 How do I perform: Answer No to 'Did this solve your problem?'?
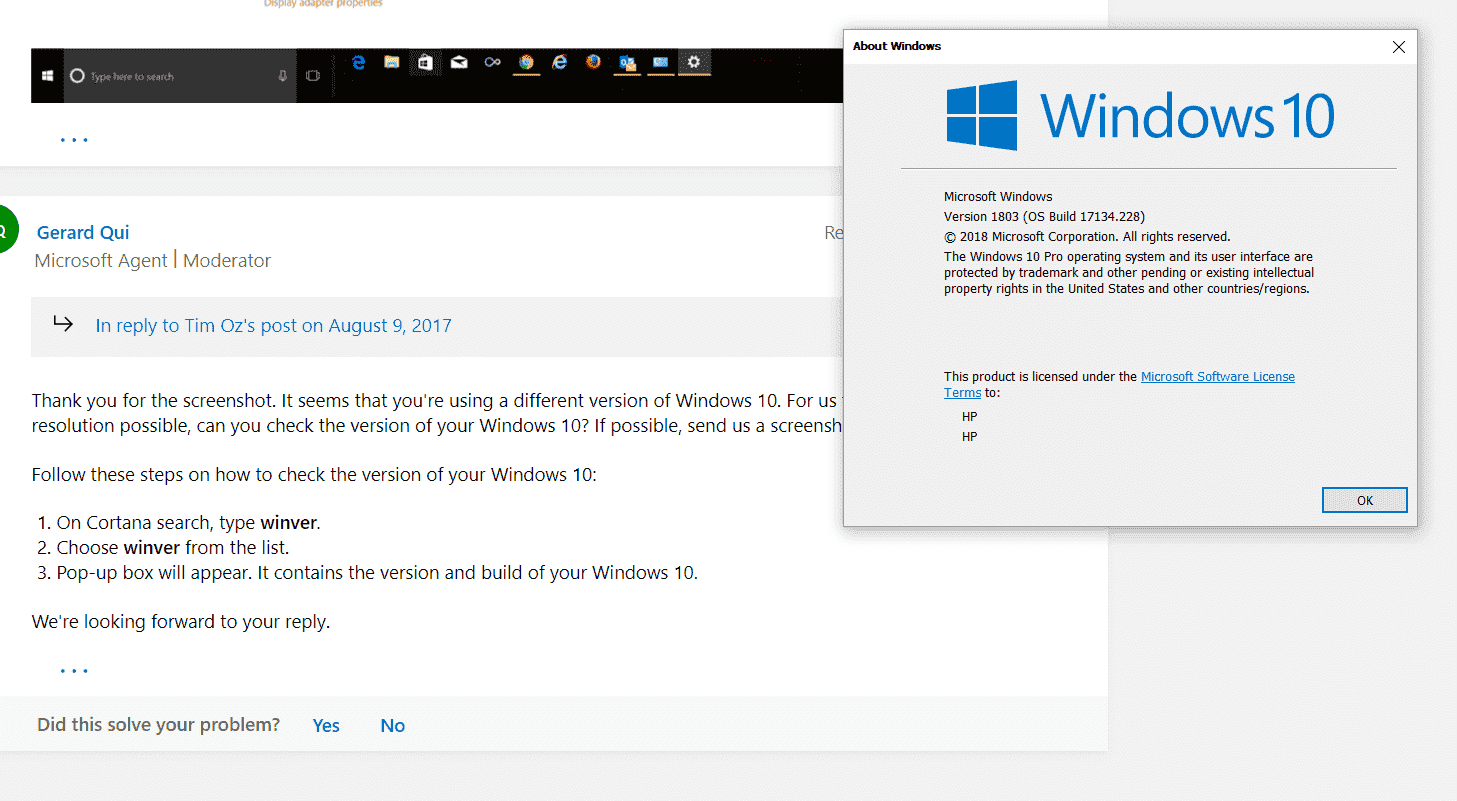tap(392, 725)
